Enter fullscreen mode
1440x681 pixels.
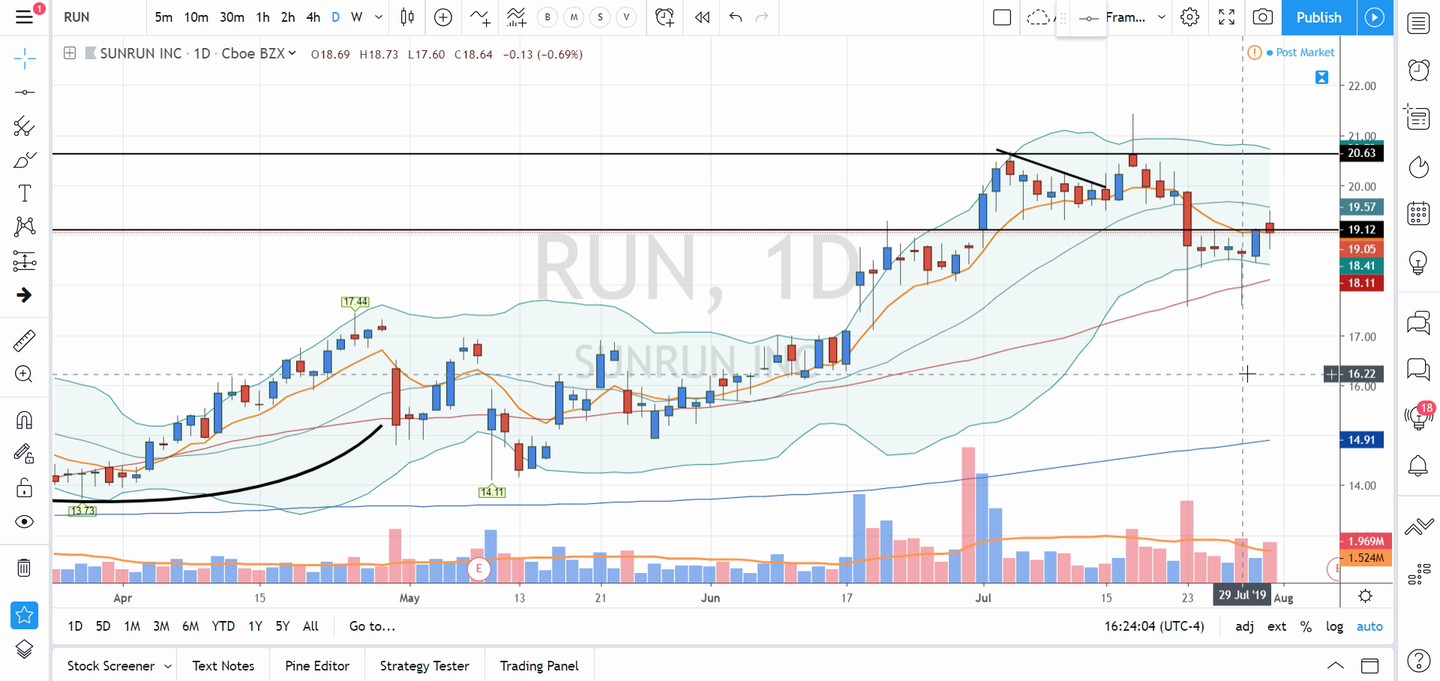1226,17
